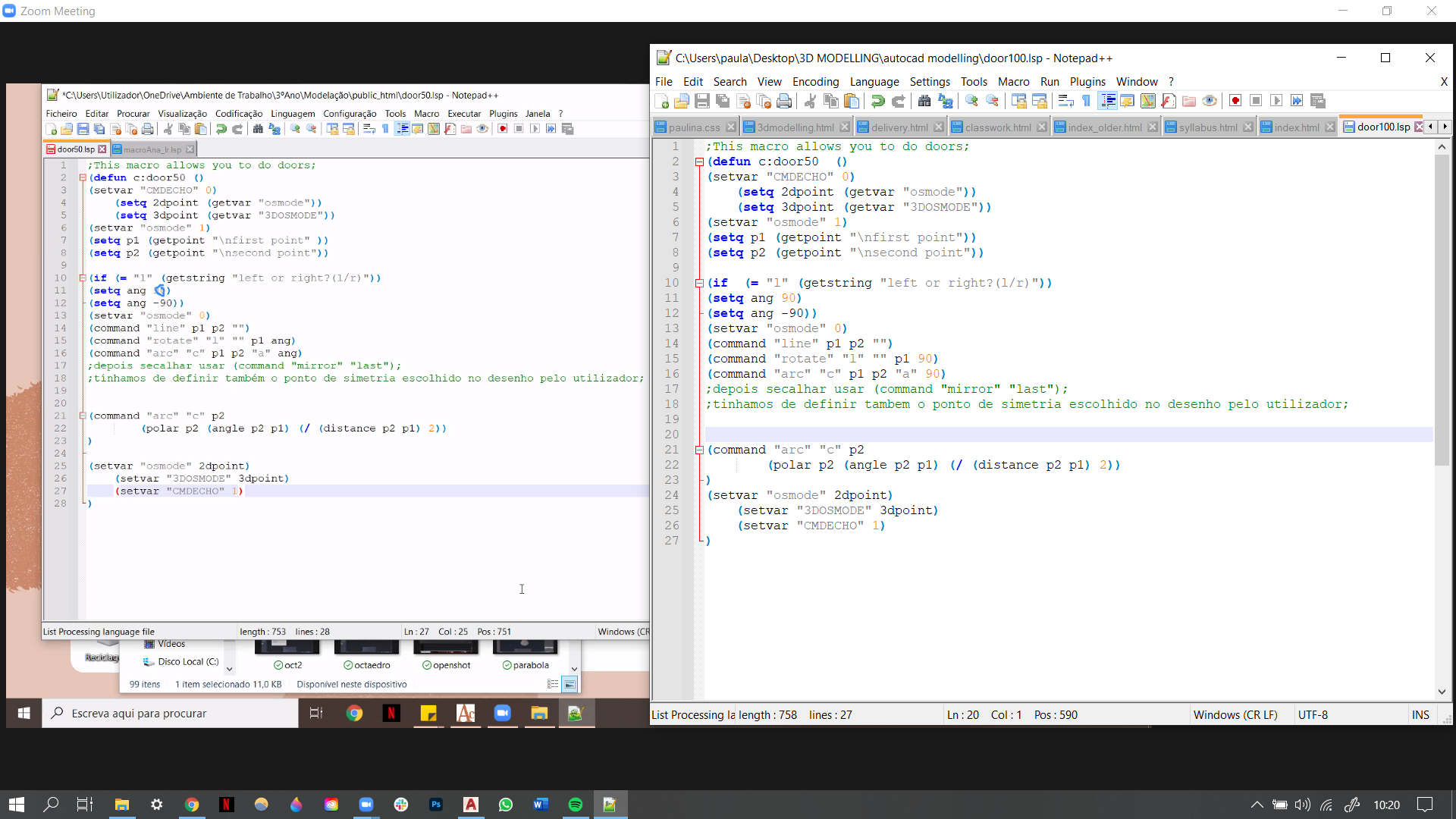Click the UTF-8 encoding field in status bar
Image resolution: width=1456 pixels, height=819 pixels.
(1313, 715)
